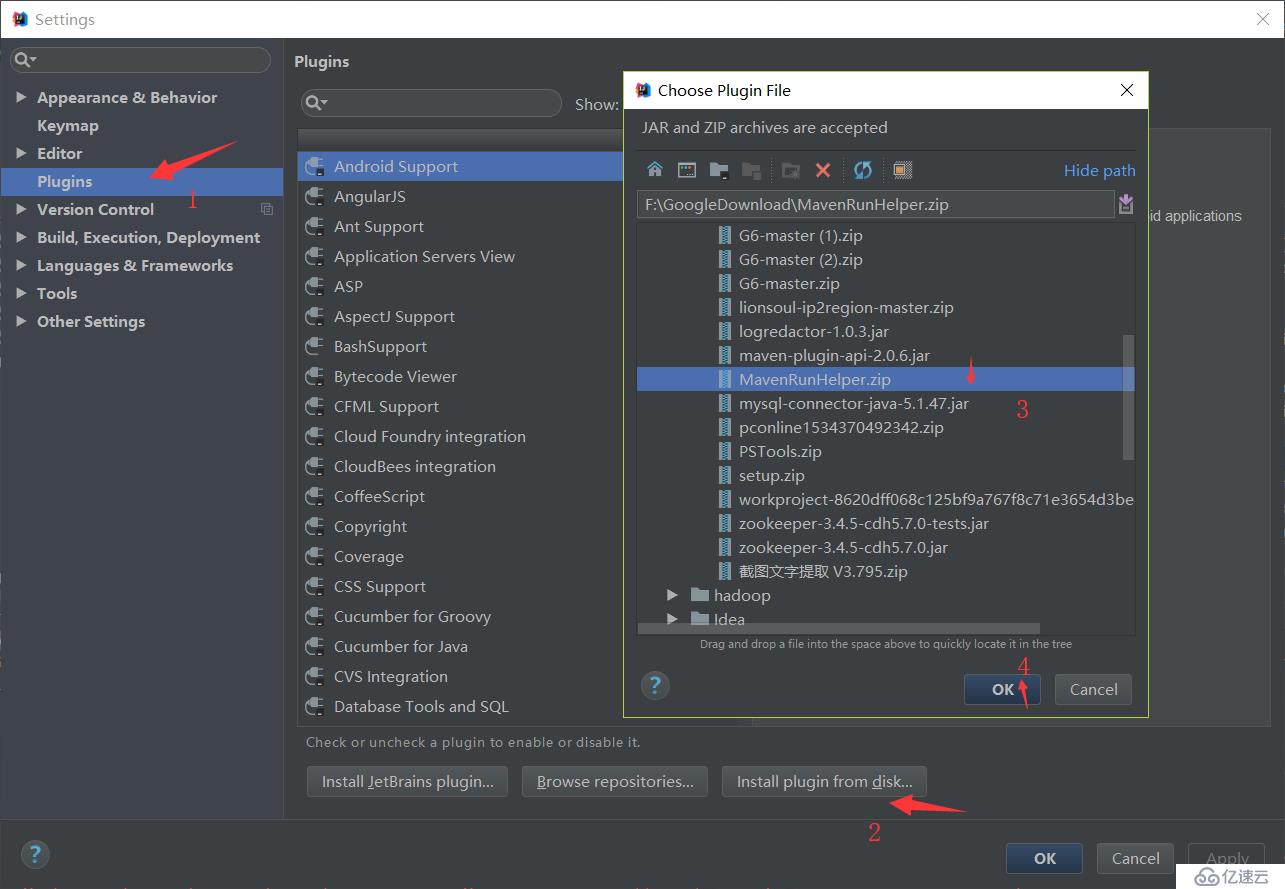Click plugin search magnifier icon
The image size is (1285, 889).
click(316, 103)
